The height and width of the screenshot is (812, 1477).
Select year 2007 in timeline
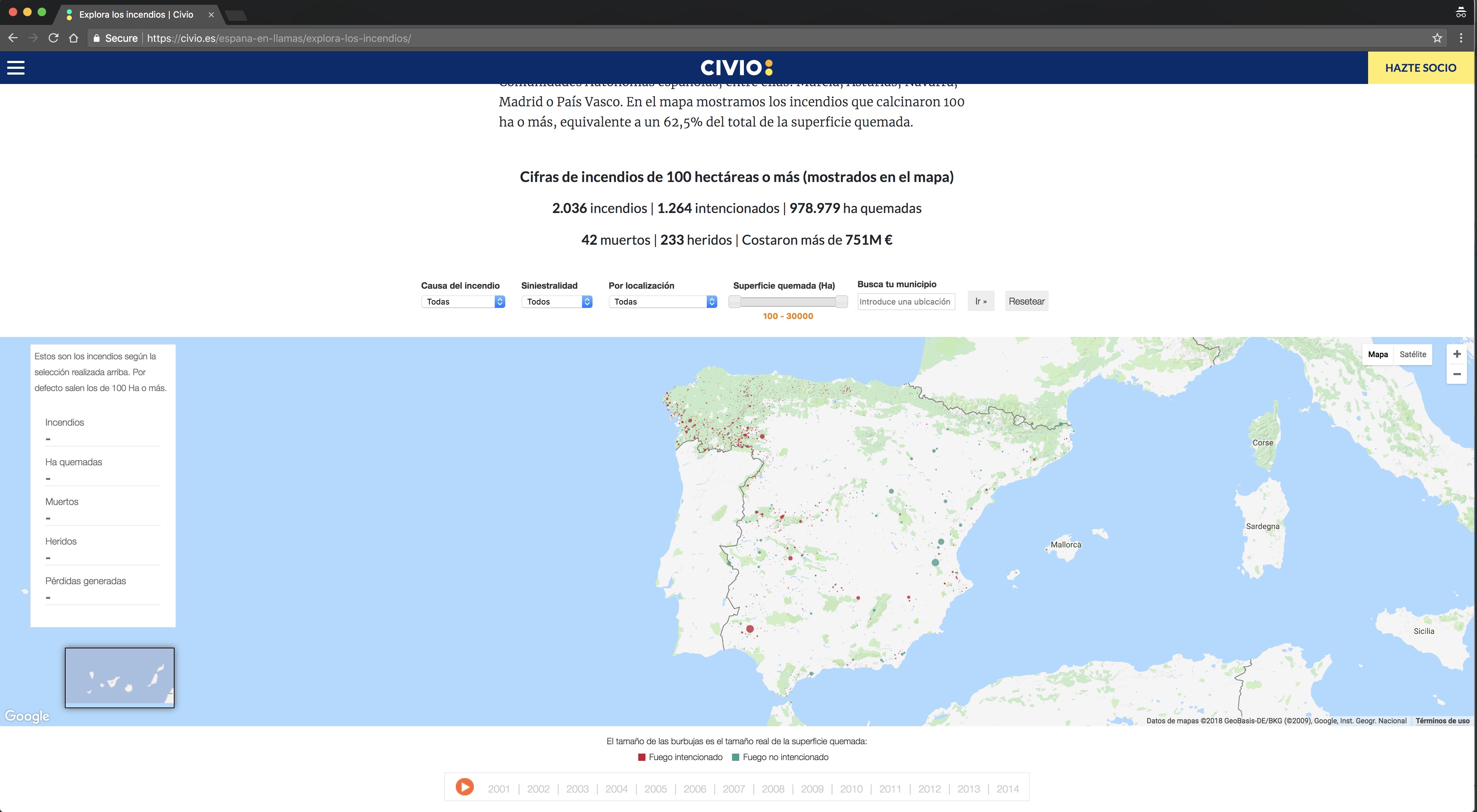[734, 789]
